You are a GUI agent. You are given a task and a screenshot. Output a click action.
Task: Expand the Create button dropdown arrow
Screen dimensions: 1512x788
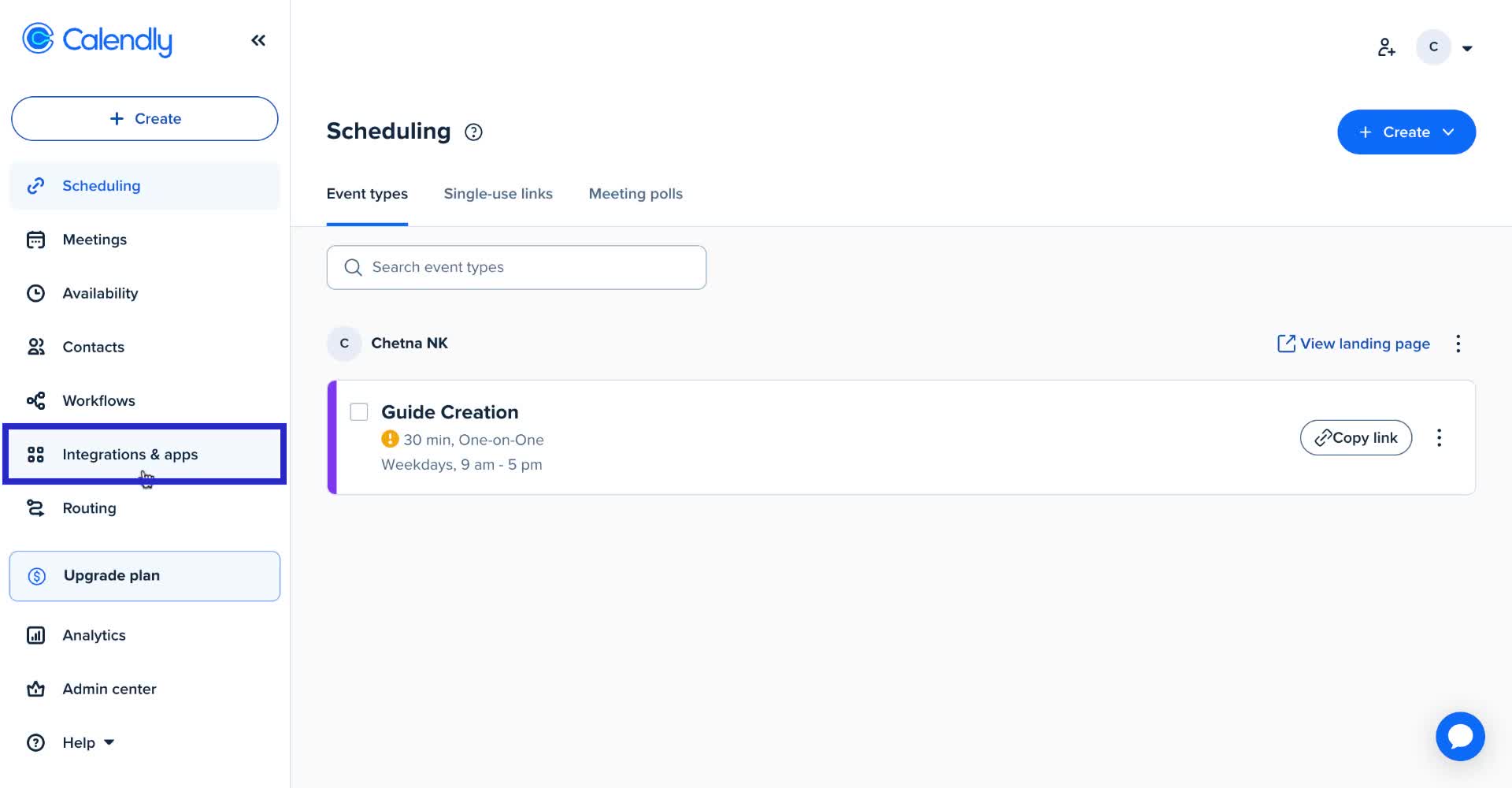1449,132
